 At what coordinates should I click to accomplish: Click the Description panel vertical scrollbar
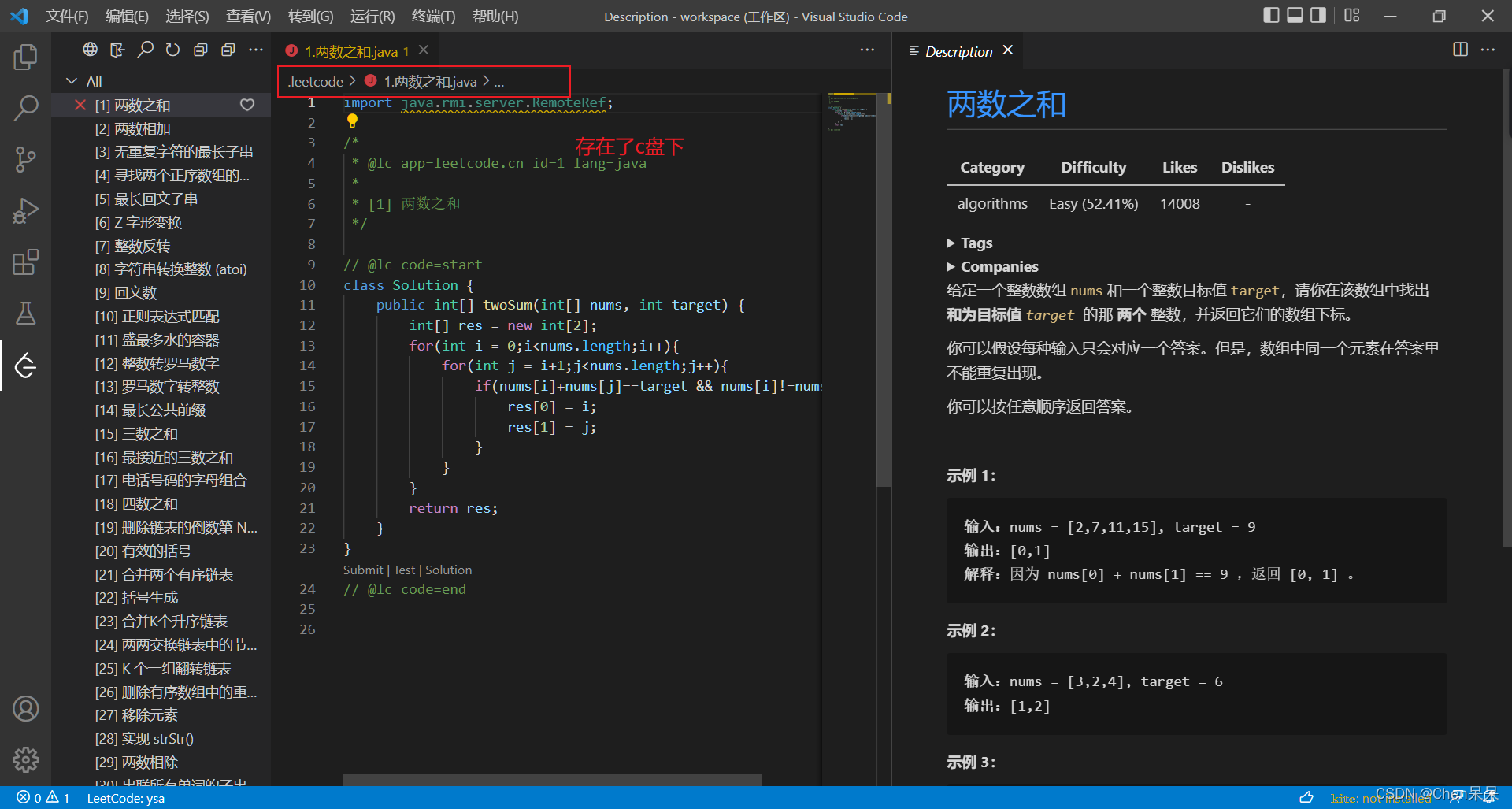pyautogui.click(x=1506, y=307)
